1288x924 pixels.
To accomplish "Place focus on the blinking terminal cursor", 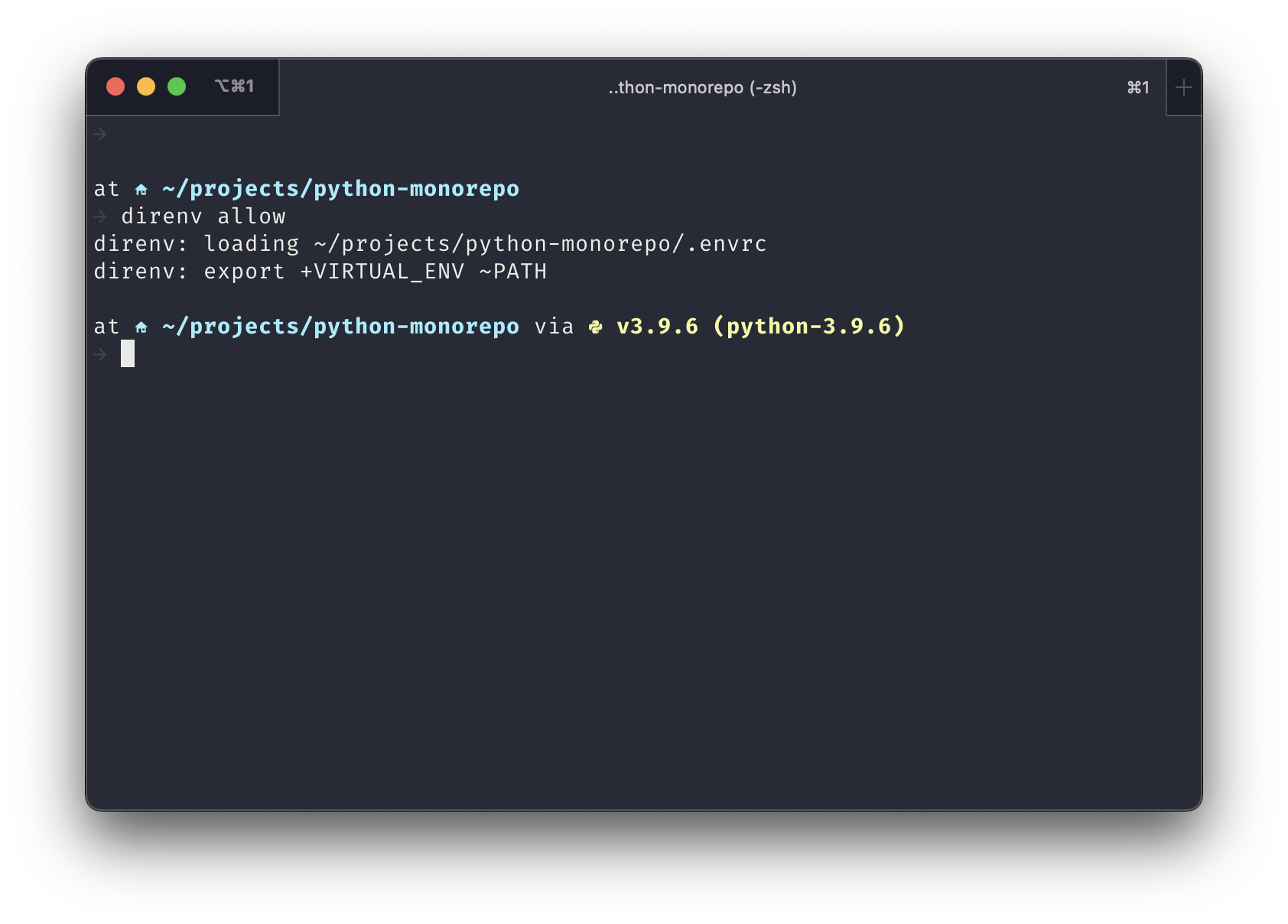I will [x=127, y=353].
